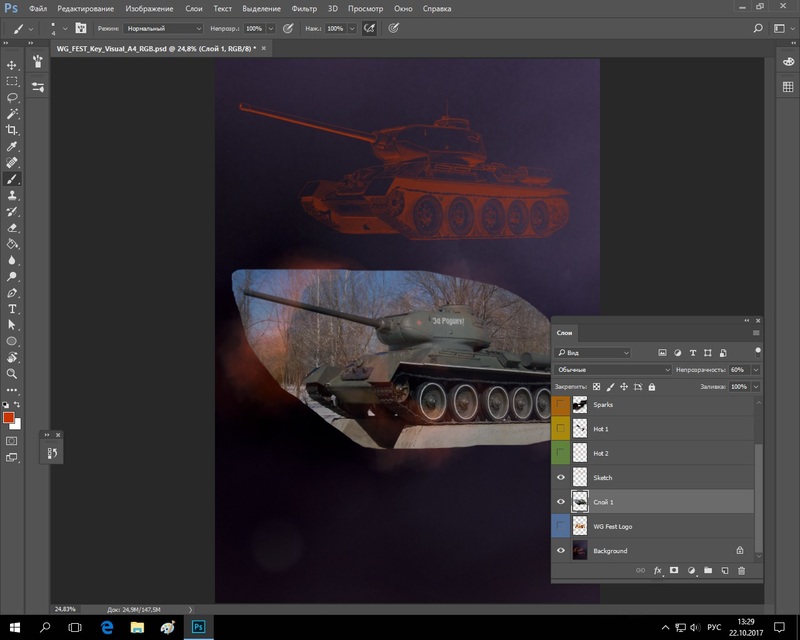This screenshot has width=800, height=640.
Task: Open the Изображение menu
Action: click(x=149, y=9)
